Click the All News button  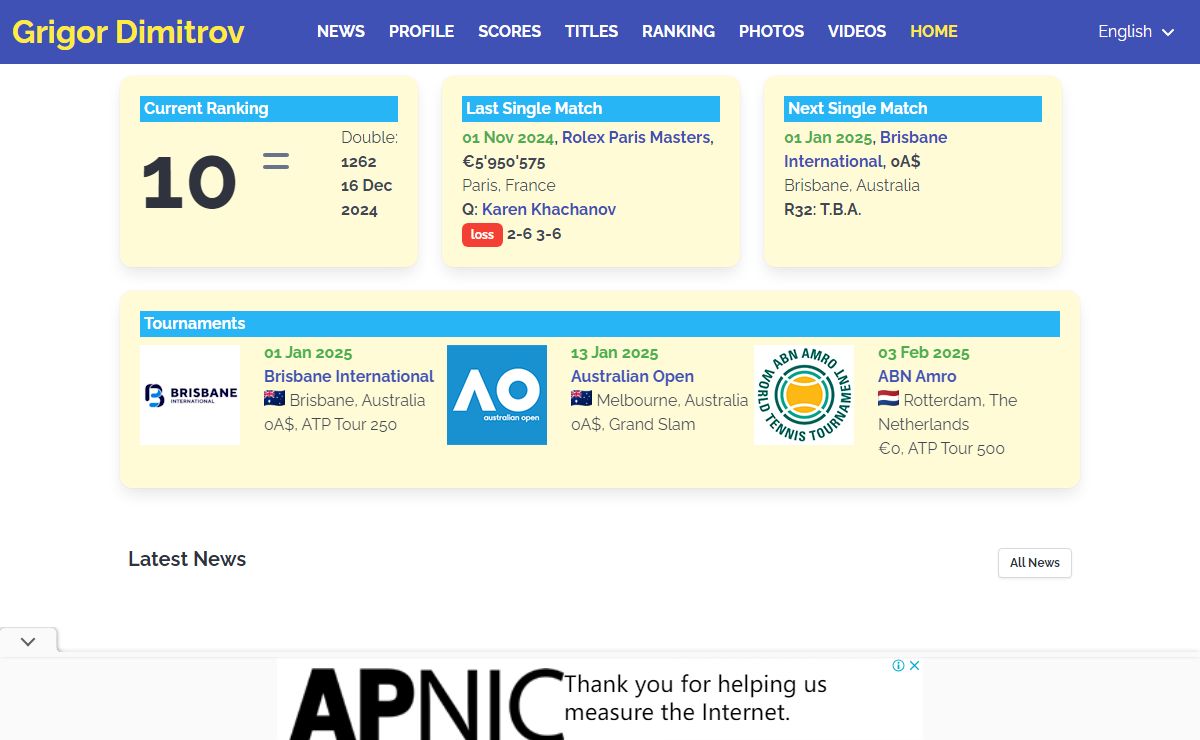pos(1035,563)
